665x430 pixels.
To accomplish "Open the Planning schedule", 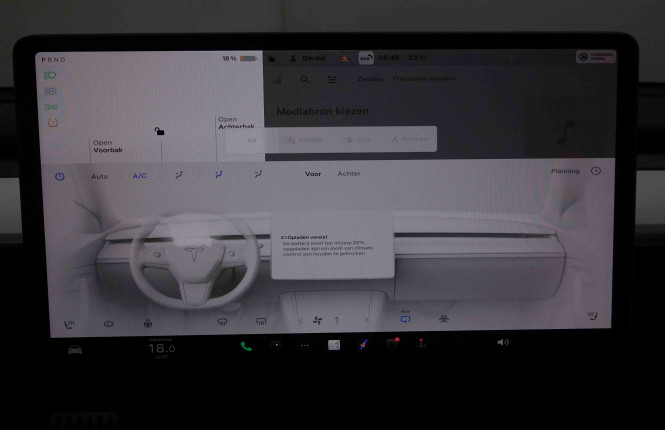I will pos(565,171).
